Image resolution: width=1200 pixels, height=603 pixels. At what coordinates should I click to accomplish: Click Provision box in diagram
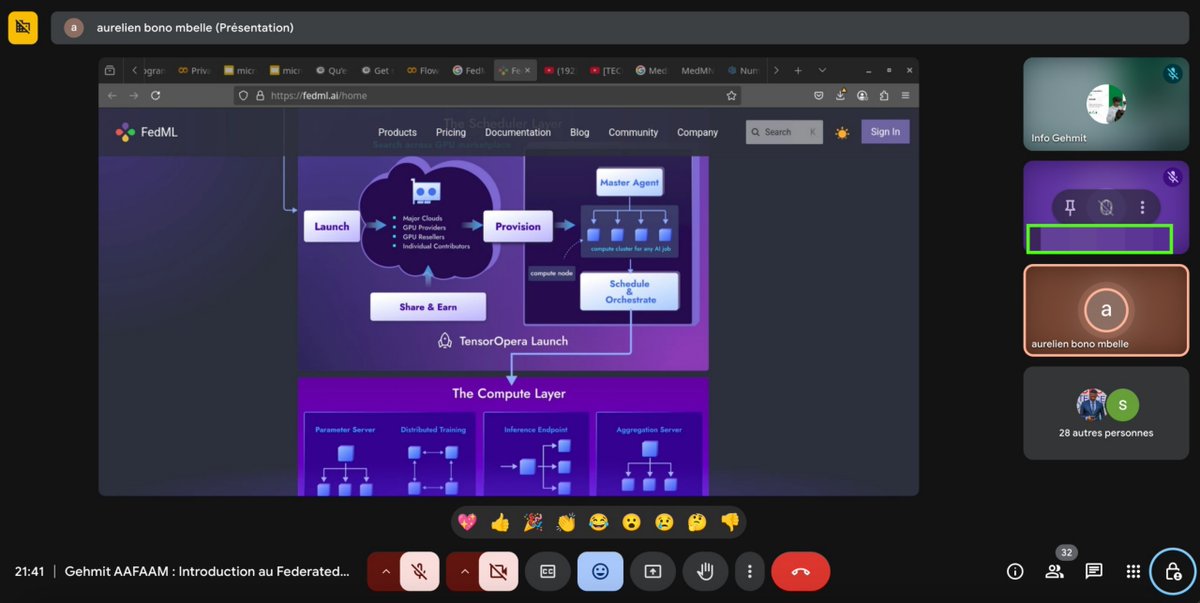pyautogui.click(x=518, y=226)
